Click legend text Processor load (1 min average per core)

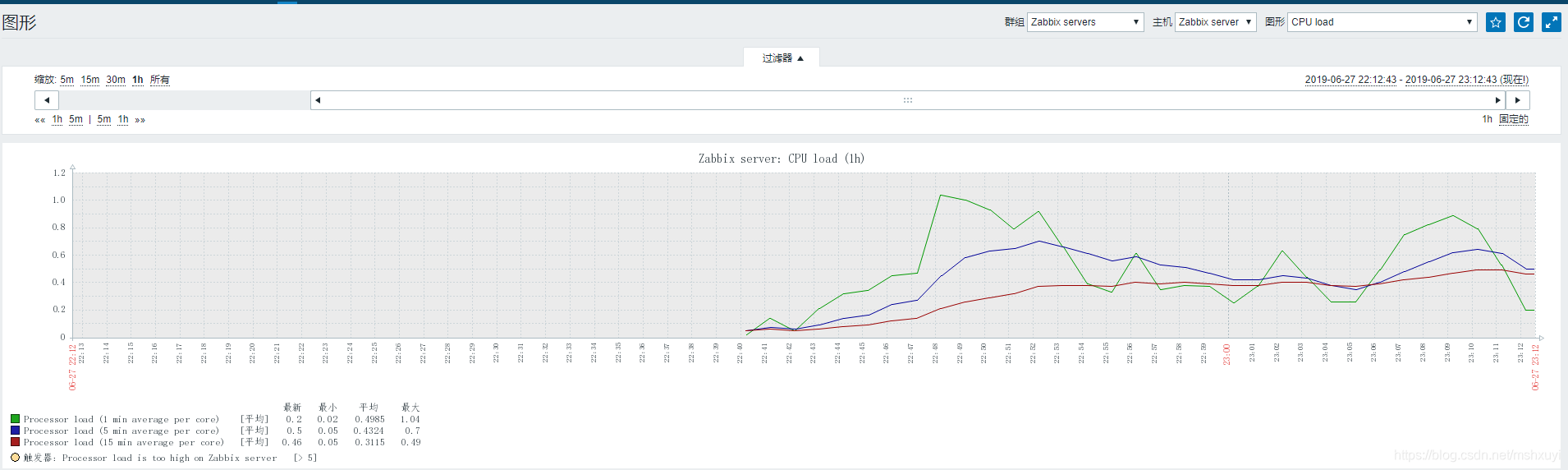click(x=121, y=419)
